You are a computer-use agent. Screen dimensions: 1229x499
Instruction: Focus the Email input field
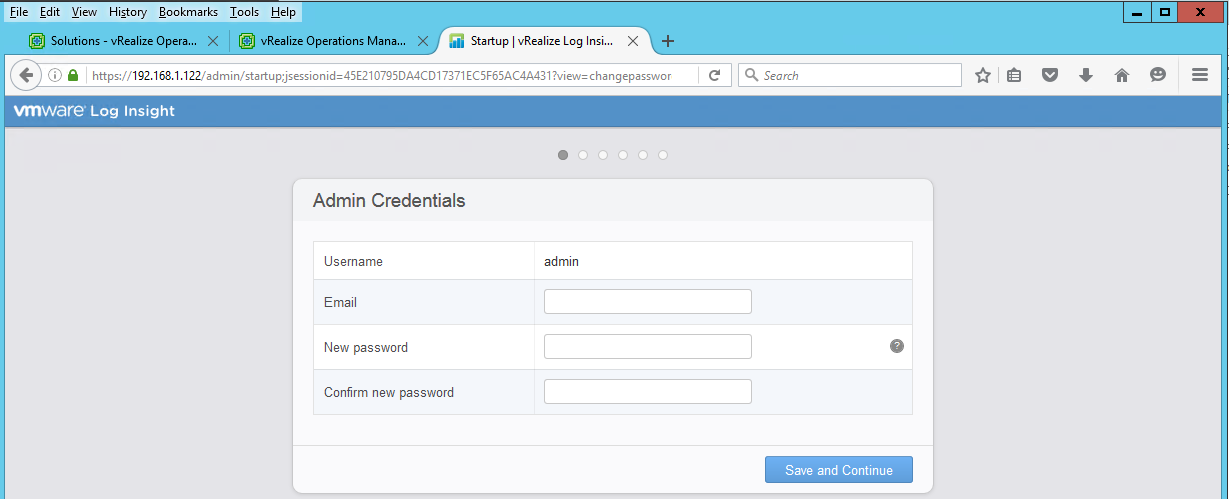647,302
